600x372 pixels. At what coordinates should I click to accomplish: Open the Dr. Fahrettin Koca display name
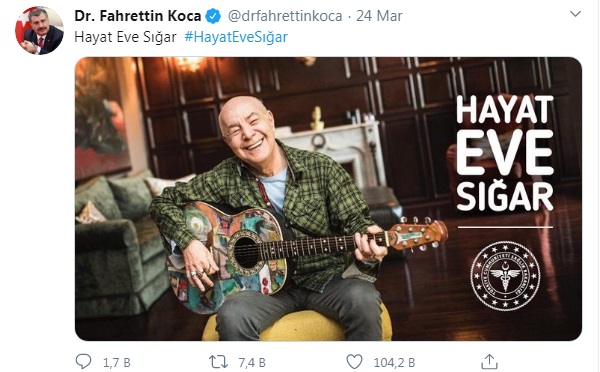point(138,16)
